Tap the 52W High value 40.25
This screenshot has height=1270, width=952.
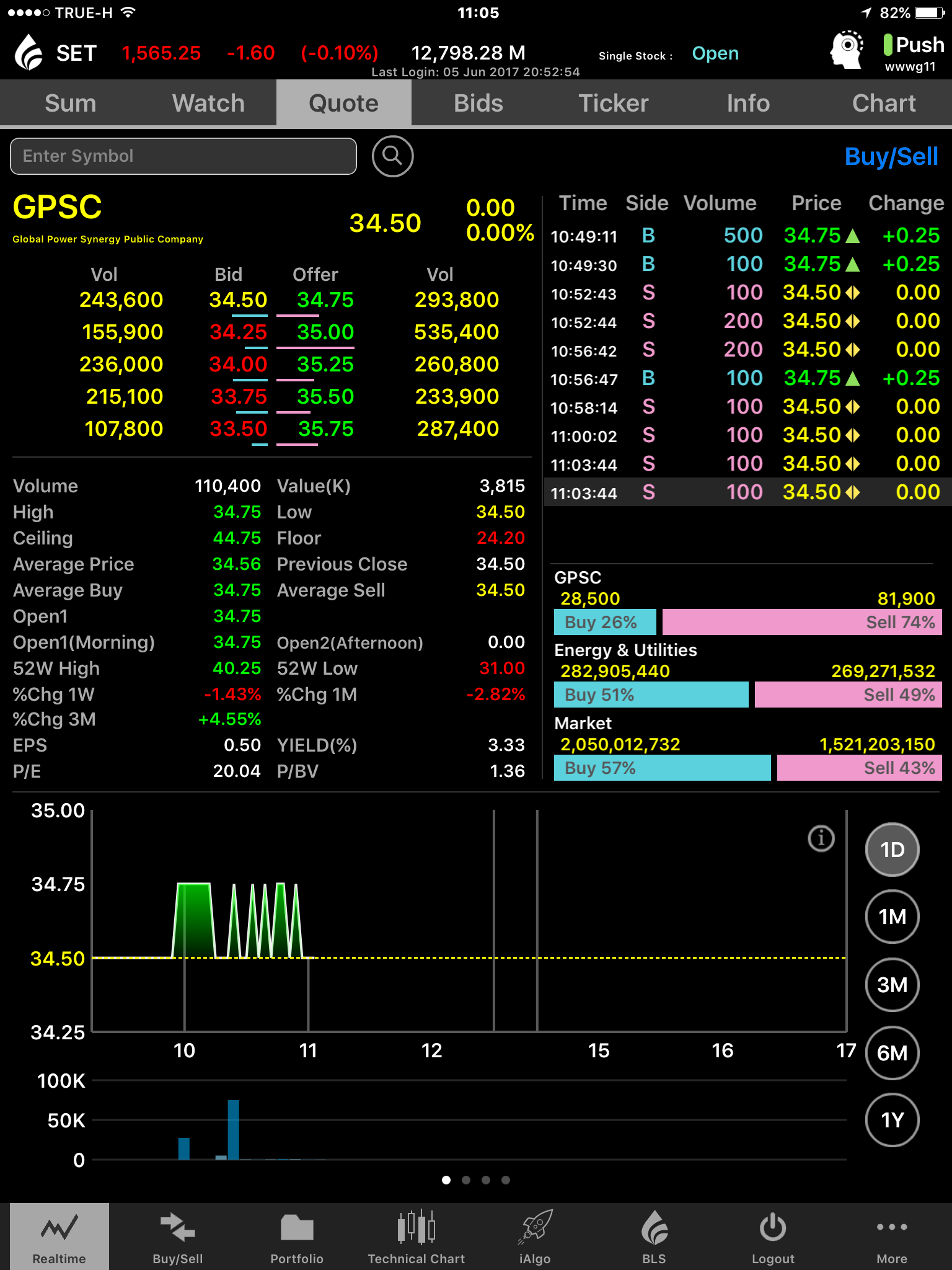click(x=237, y=668)
